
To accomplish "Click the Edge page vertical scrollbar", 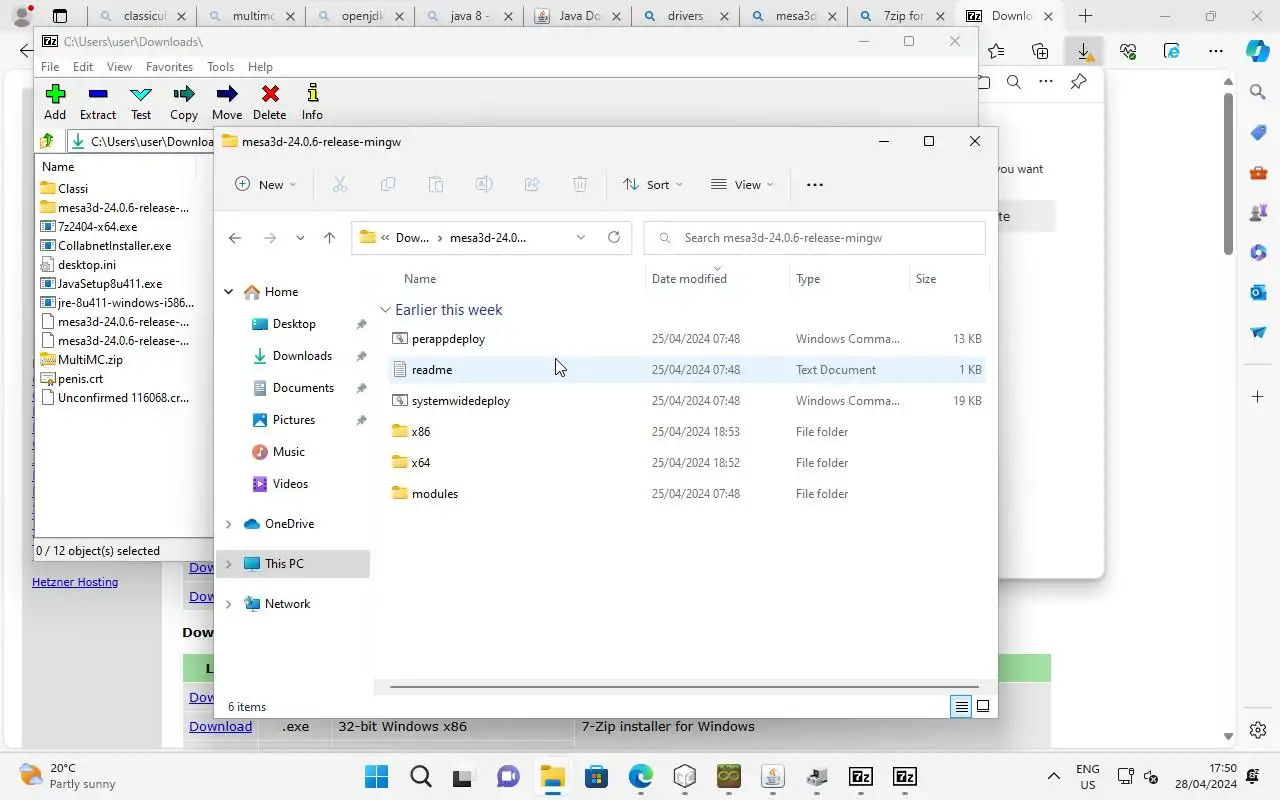I will pyautogui.click(x=1229, y=174).
